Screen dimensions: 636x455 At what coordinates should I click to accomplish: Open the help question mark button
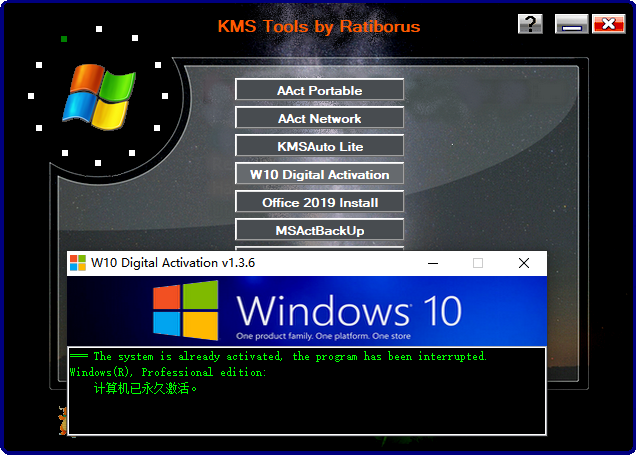530,24
